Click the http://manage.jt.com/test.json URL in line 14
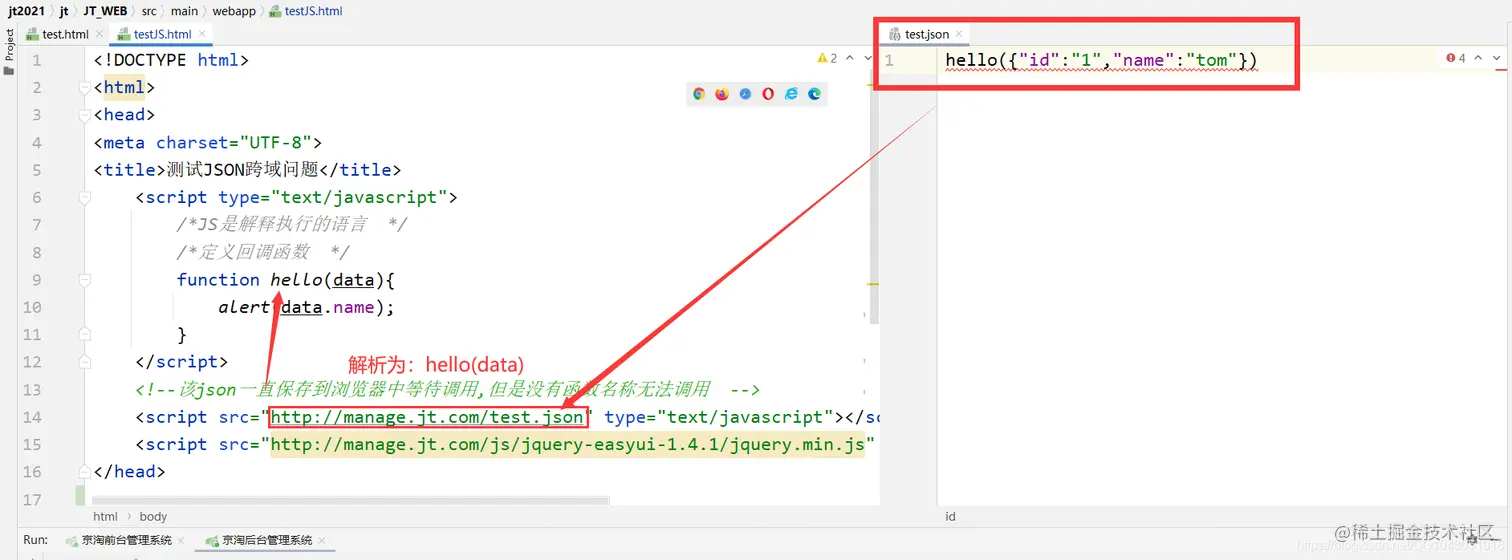The width and height of the screenshot is (1512, 560). (x=428, y=417)
